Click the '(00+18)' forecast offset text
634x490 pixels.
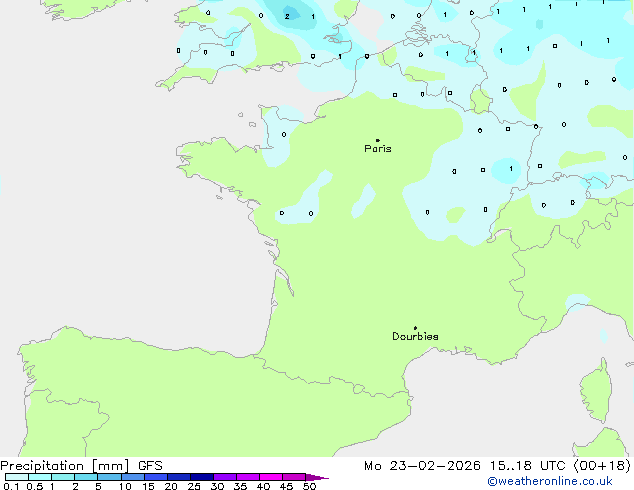pos(602,466)
